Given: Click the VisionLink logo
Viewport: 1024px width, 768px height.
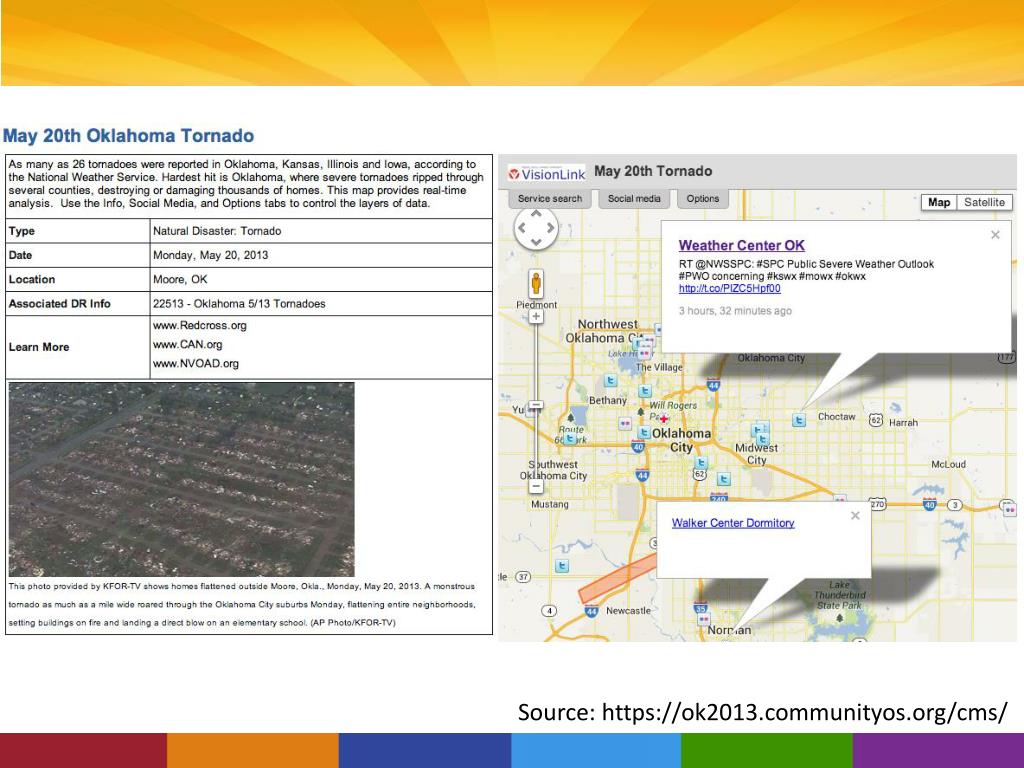Looking at the screenshot, I should [547, 174].
